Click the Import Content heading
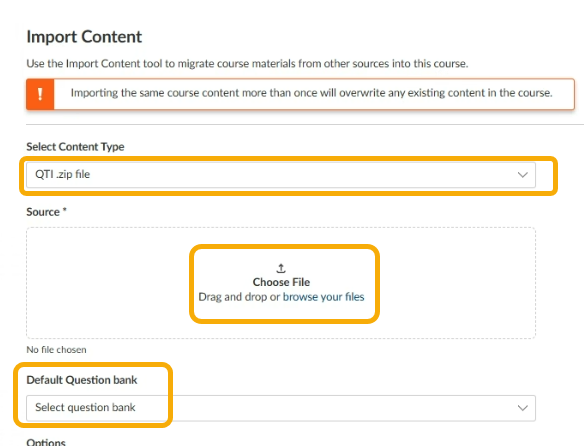The width and height of the screenshot is (584, 446). [84, 37]
